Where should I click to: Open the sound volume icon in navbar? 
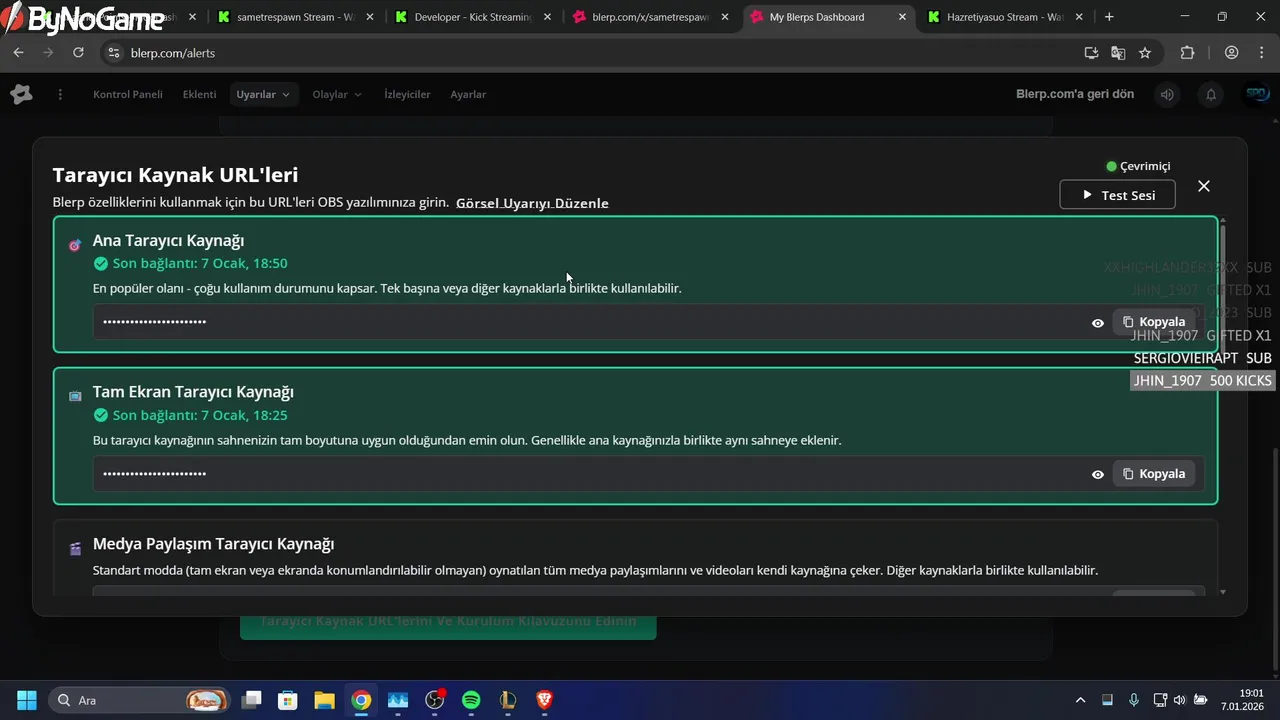(1167, 94)
